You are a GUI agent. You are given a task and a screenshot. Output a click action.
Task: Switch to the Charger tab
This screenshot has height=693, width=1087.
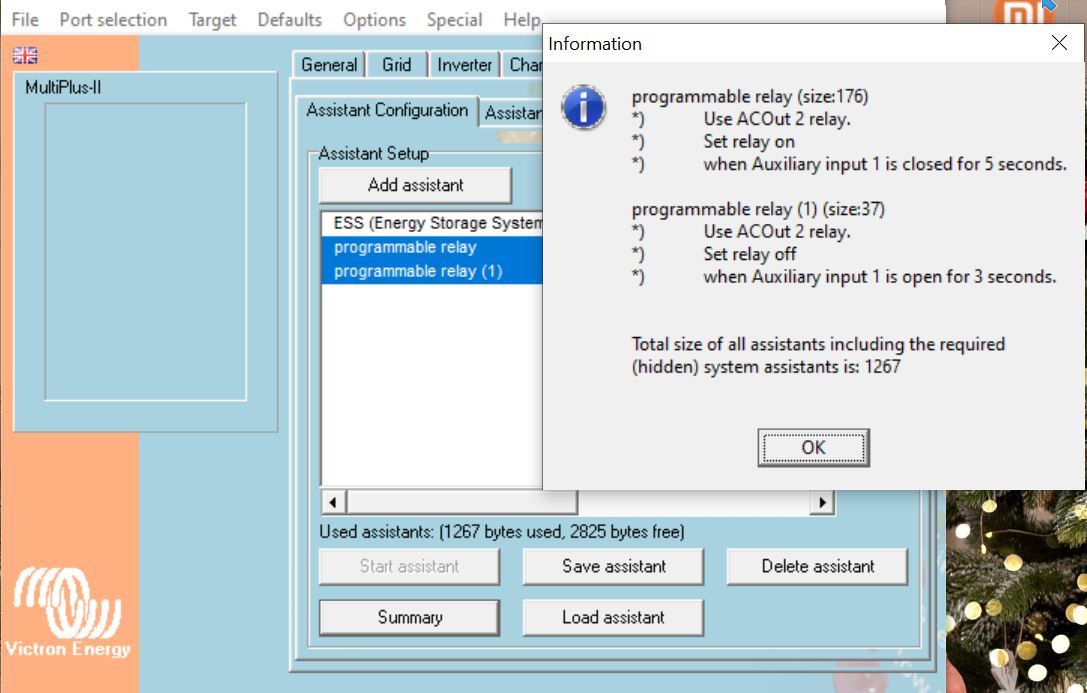coord(523,64)
